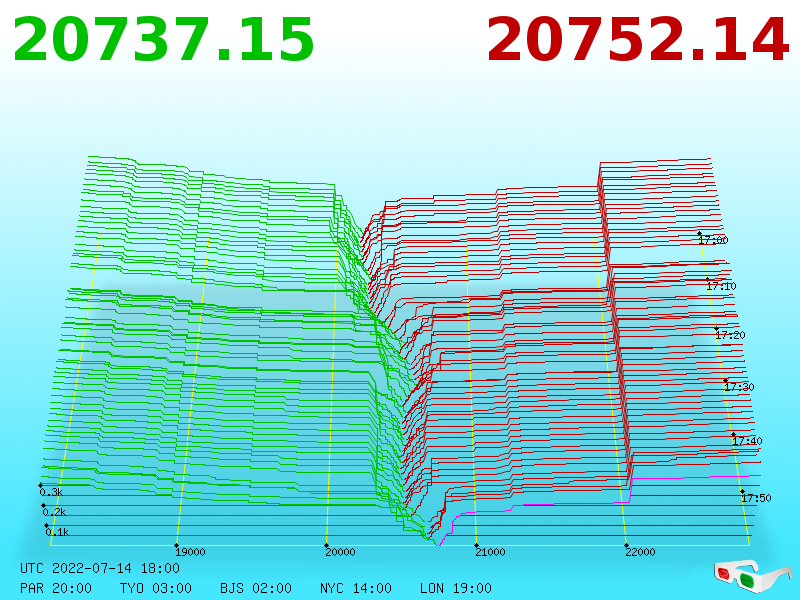Click the 3D glasses icon
This screenshot has height=600, width=800.
(x=752, y=577)
